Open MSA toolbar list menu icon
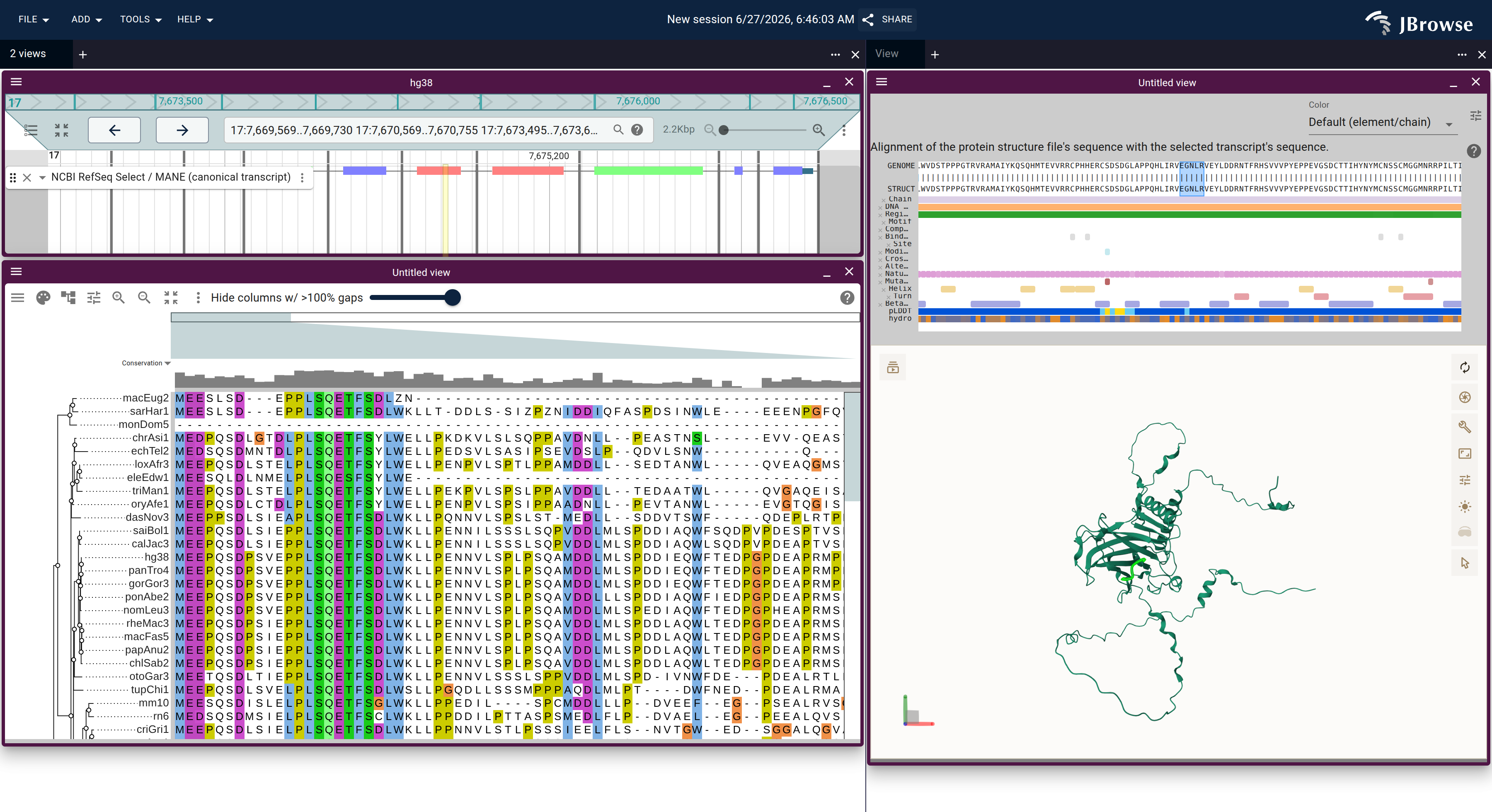The image size is (1492, 812). pyautogui.click(x=18, y=298)
